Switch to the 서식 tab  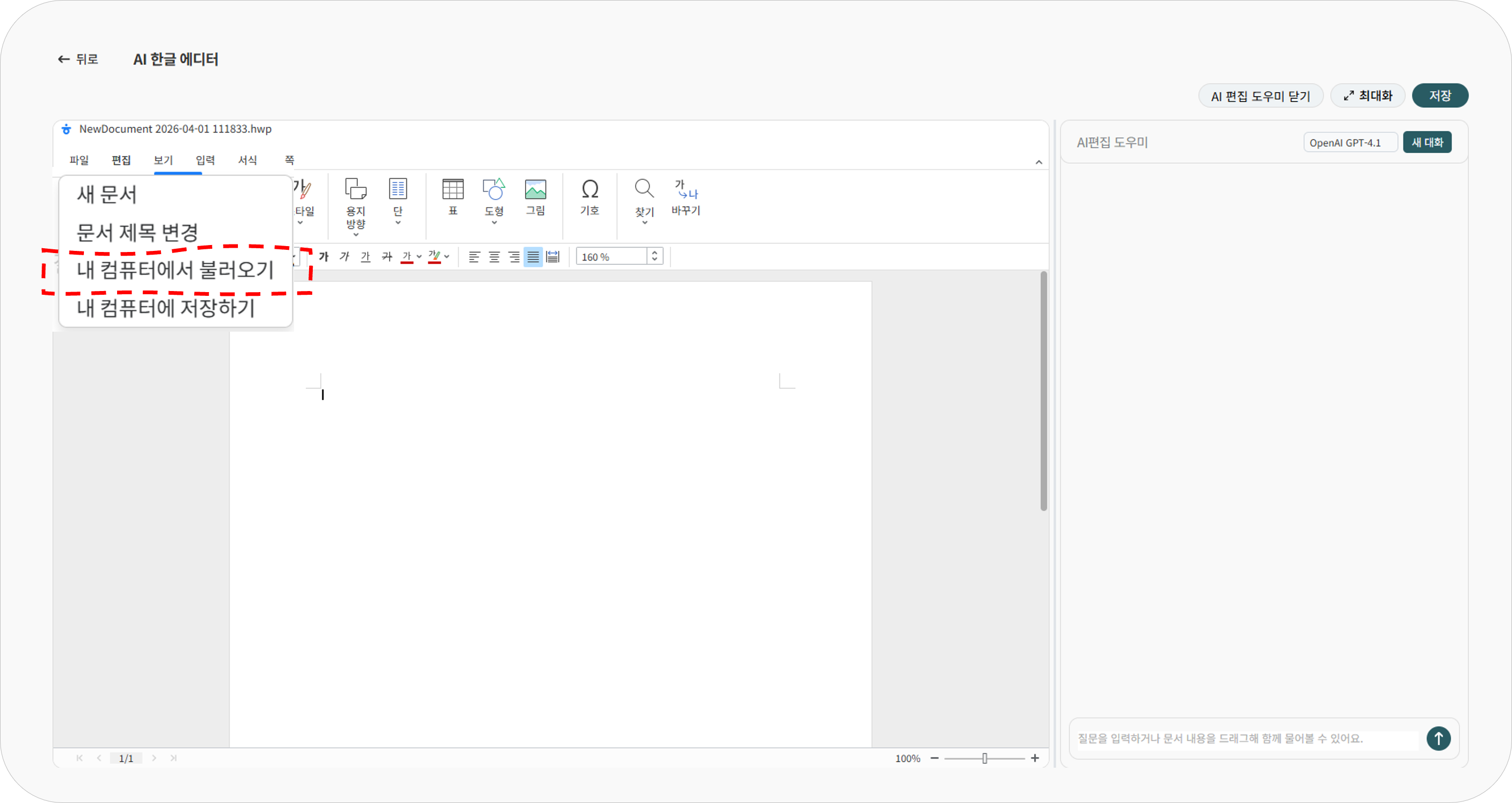[x=247, y=160]
